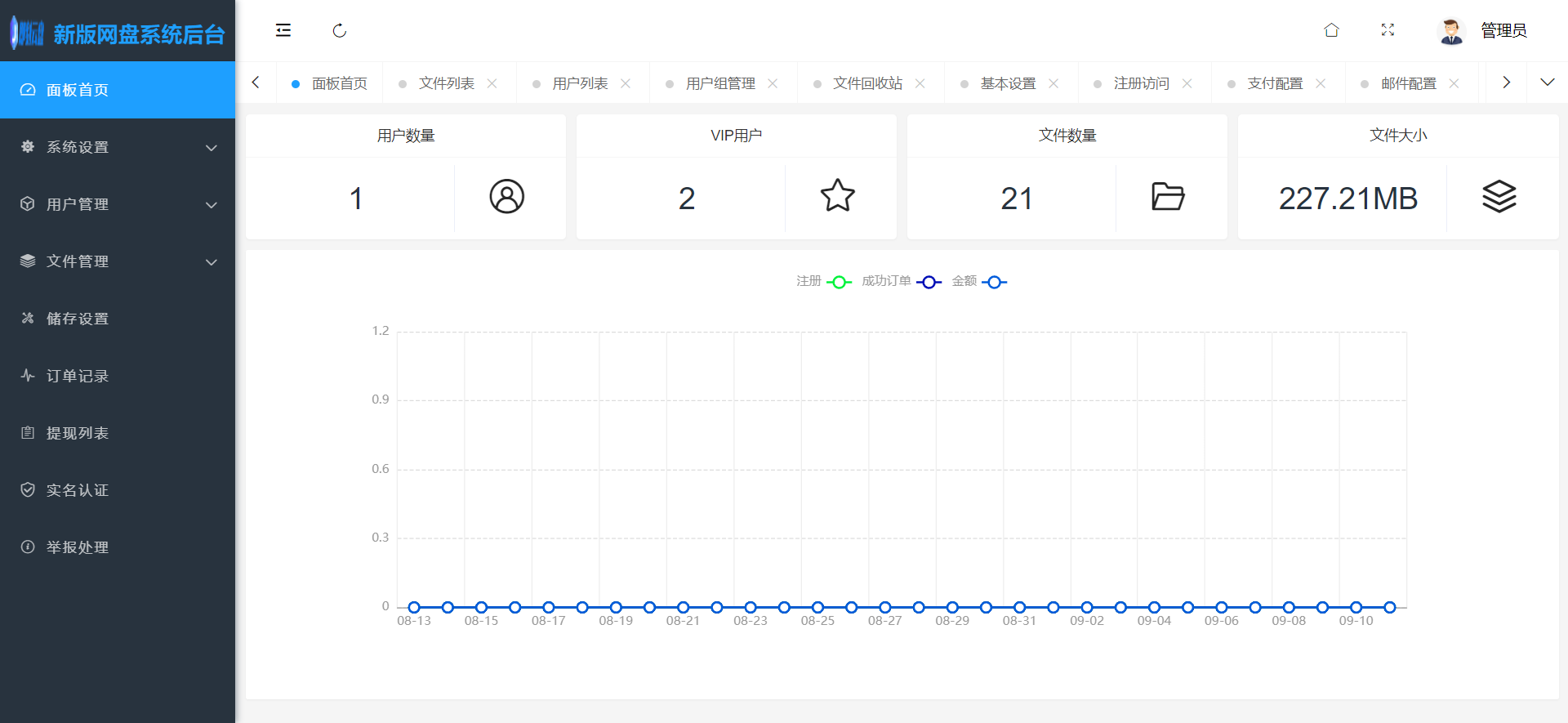Open 储存设置 in the sidebar
1568x723 pixels.
pos(118,319)
